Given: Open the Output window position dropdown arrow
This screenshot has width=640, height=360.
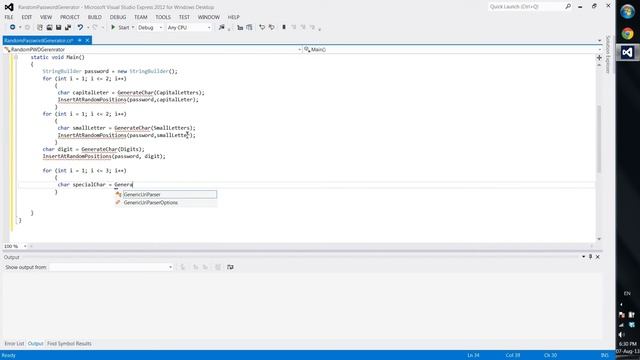Looking at the screenshot, I should 583,257.
